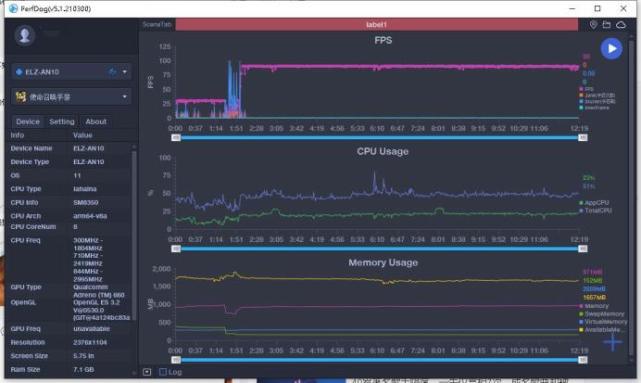Toggle the TotalCPU legend entry

(x=596, y=211)
